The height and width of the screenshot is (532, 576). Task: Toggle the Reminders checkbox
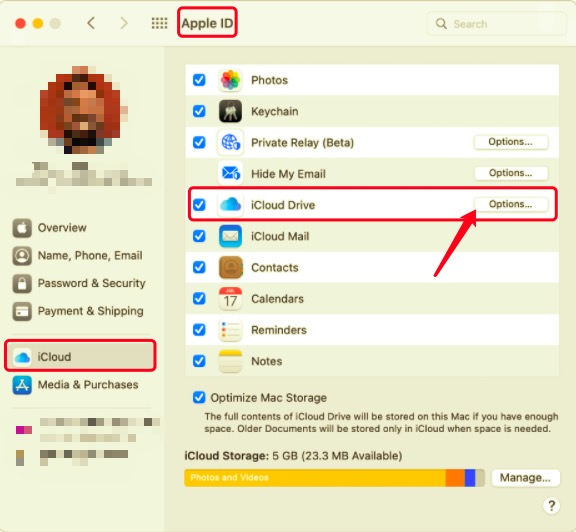(x=199, y=330)
